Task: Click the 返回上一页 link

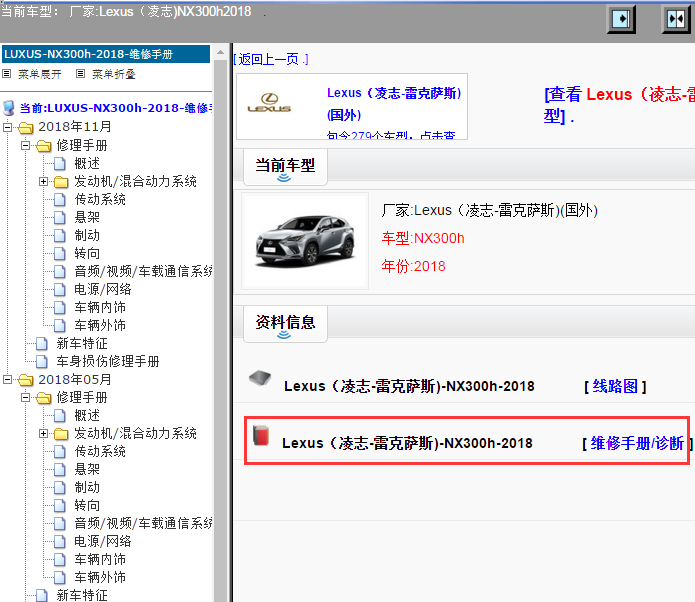Action: point(271,59)
